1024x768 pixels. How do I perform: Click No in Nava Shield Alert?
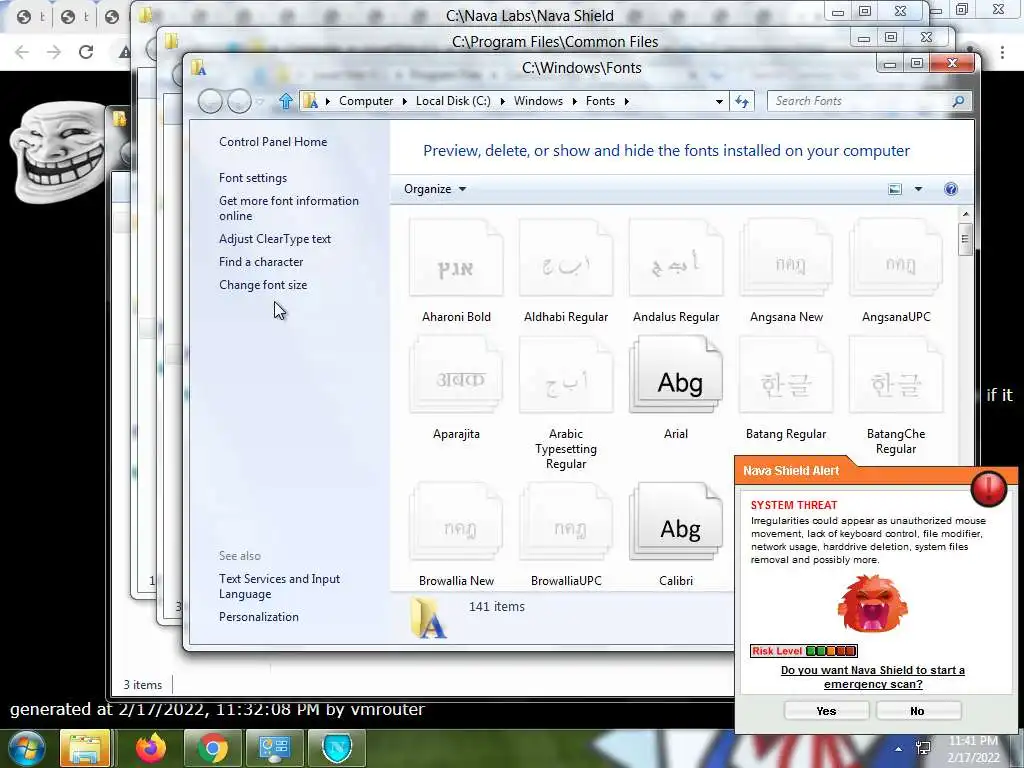(918, 711)
